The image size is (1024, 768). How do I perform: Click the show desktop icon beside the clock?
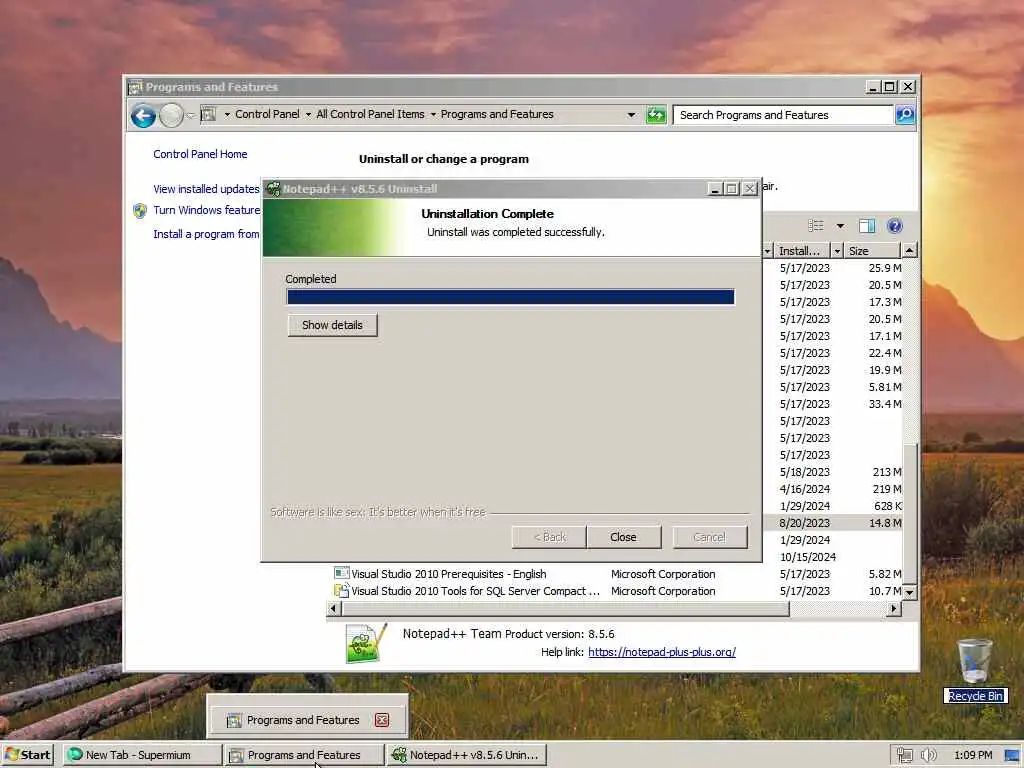pos(1013,755)
